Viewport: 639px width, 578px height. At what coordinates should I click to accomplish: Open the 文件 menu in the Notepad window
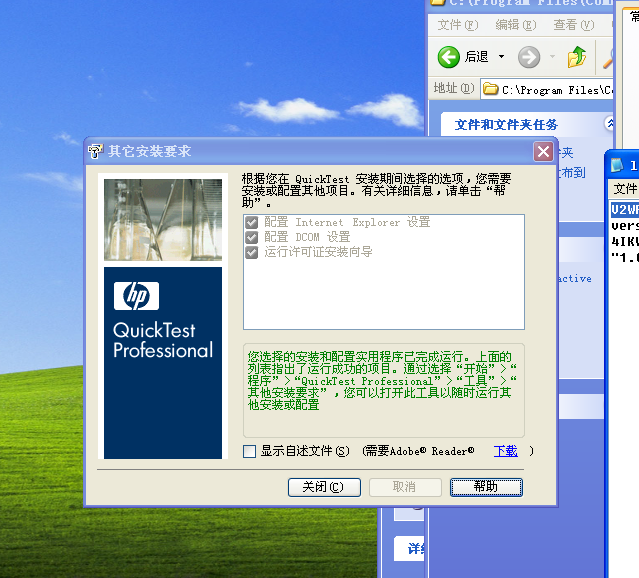click(625, 189)
